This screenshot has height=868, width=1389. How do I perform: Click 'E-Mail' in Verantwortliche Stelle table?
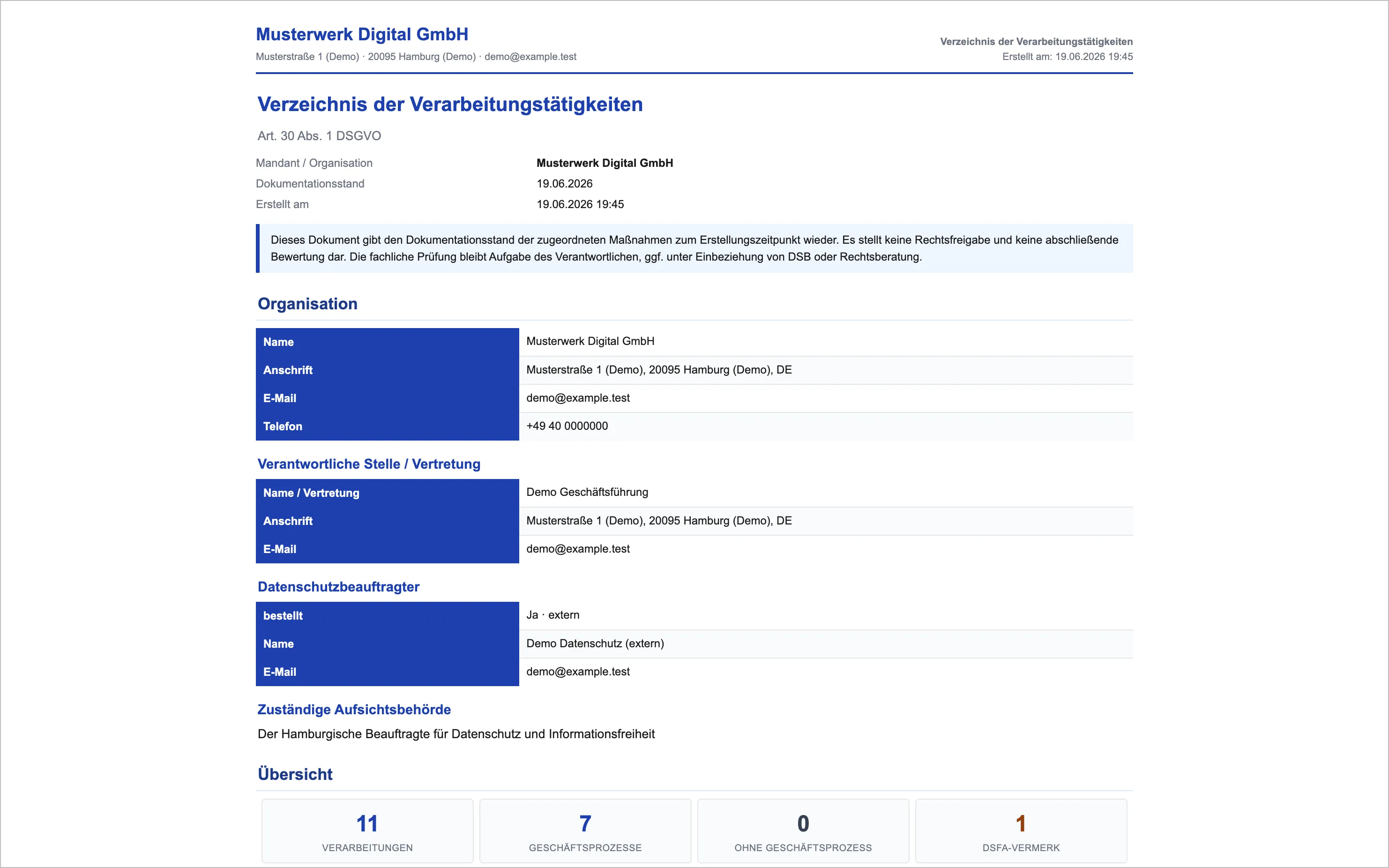coord(388,549)
